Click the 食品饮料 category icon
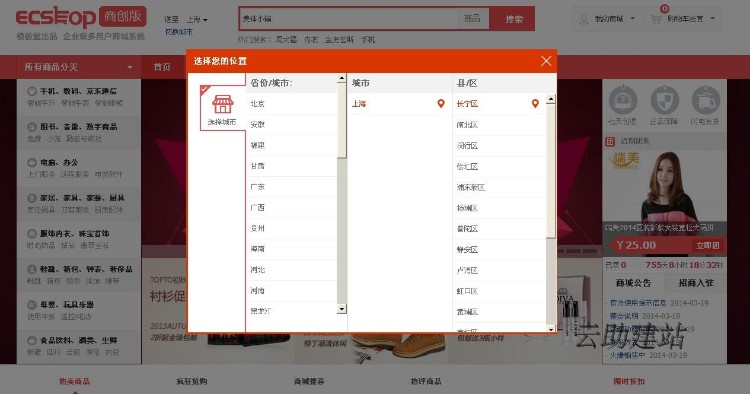The height and width of the screenshot is (394, 750). click(32, 340)
